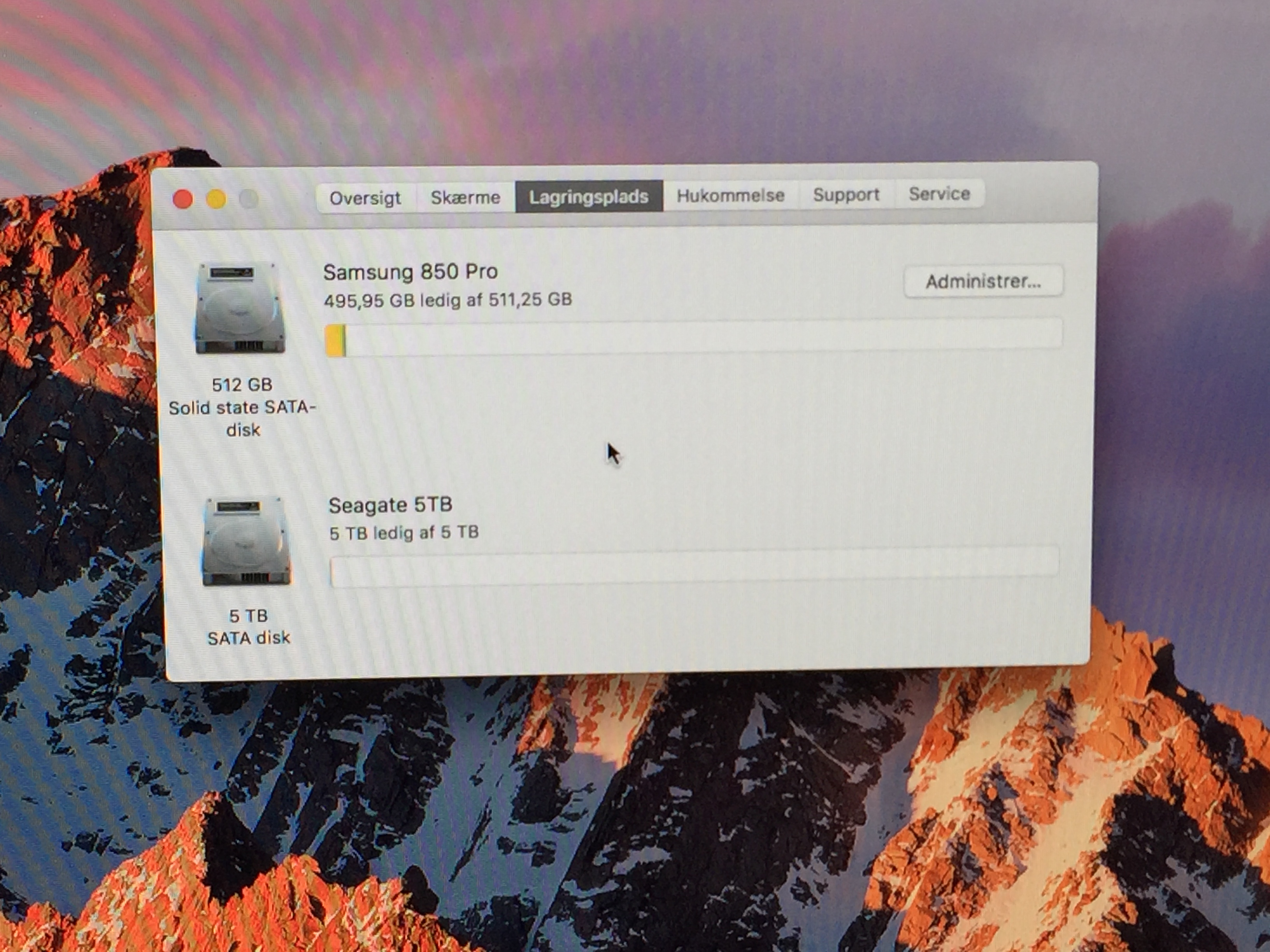Click the yellow minimize window button
The image size is (1270, 952).
point(216,199)
